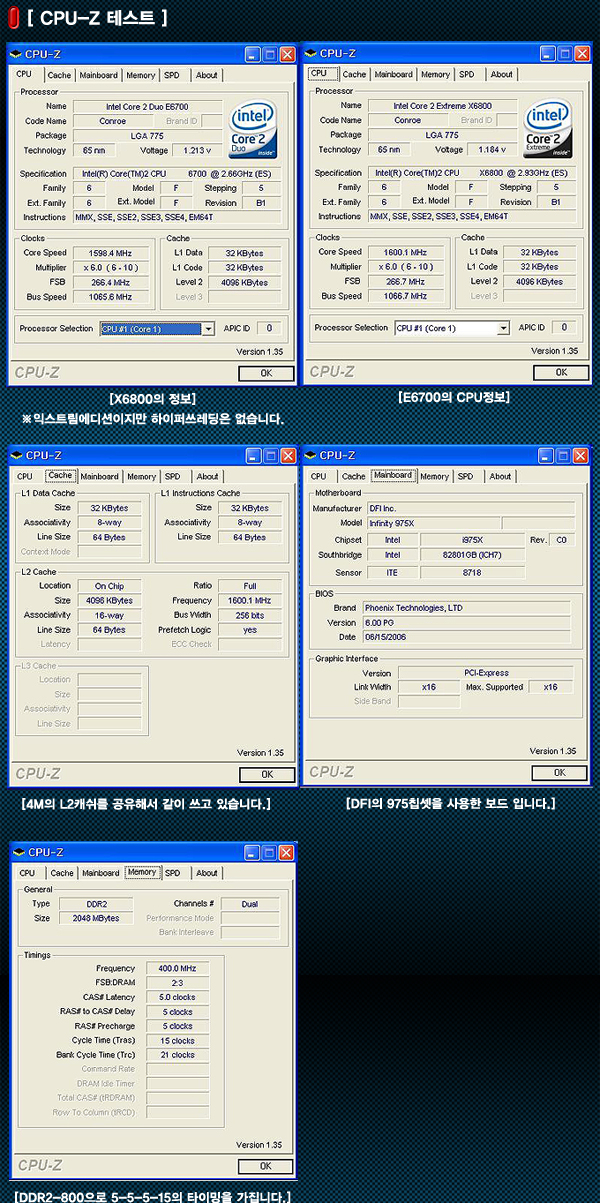Image resolution: width=600 pixels, height=1203 pixels.
Task: Click the 'DDR2' memory type value
Action: coord(97,904)
